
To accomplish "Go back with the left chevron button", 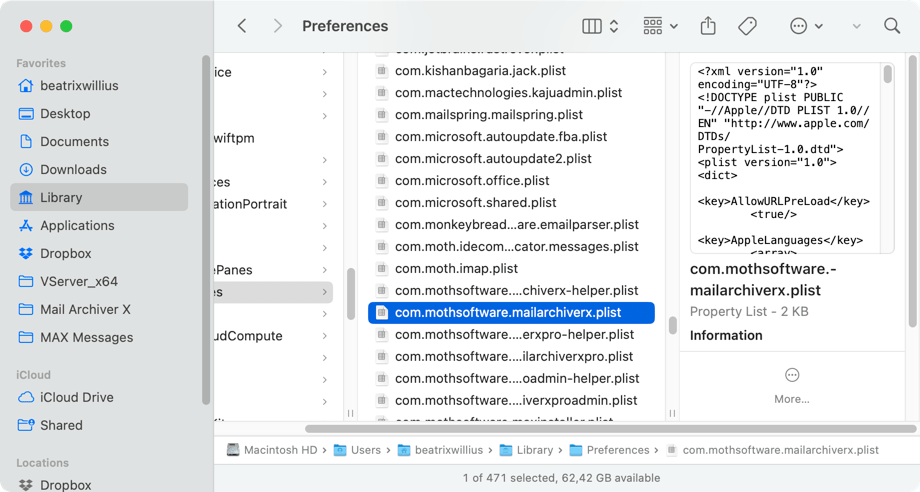I will pos(242,26).
